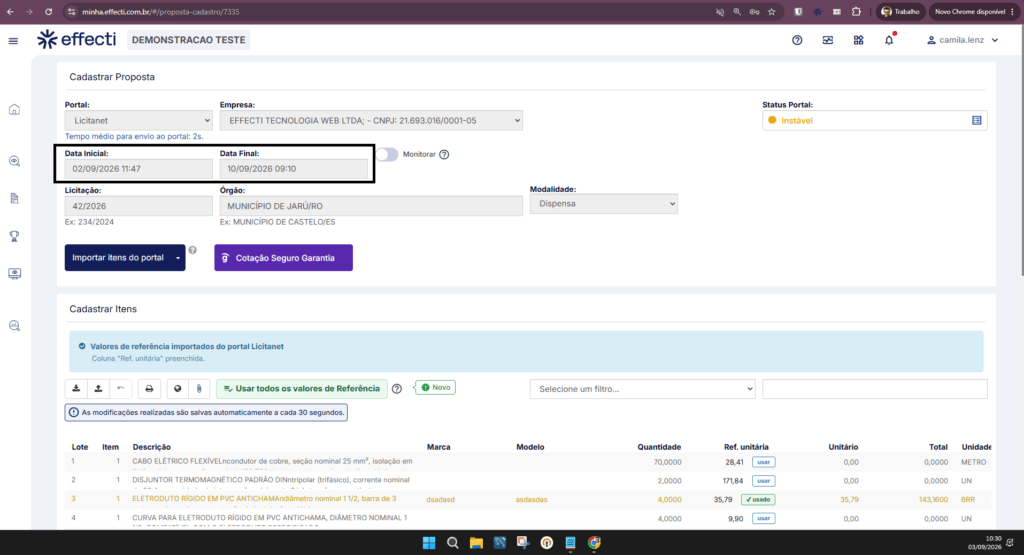
Task: Click the paperclip attachment icon
Action: (x=199, y=388)
